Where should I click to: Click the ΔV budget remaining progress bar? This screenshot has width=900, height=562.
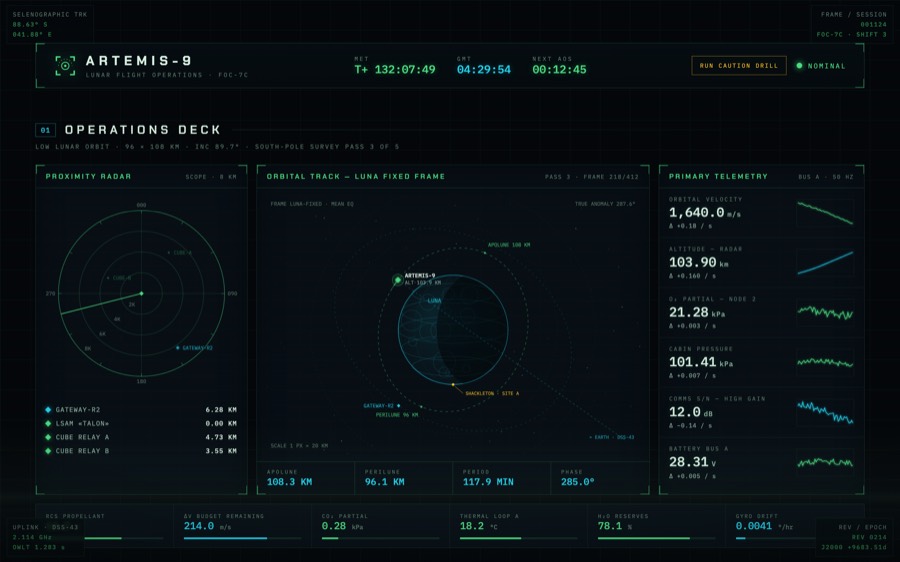click(x=242, y=538)
